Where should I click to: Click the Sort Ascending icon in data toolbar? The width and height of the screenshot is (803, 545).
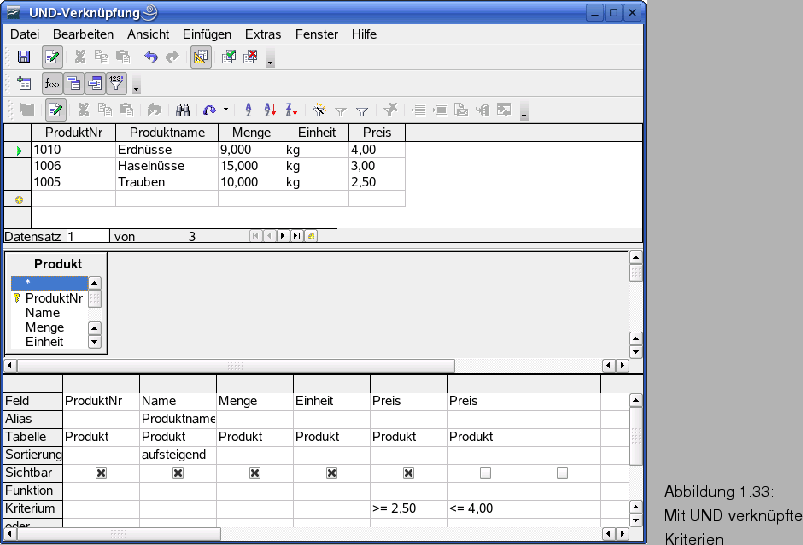click(x=248, y=110)
